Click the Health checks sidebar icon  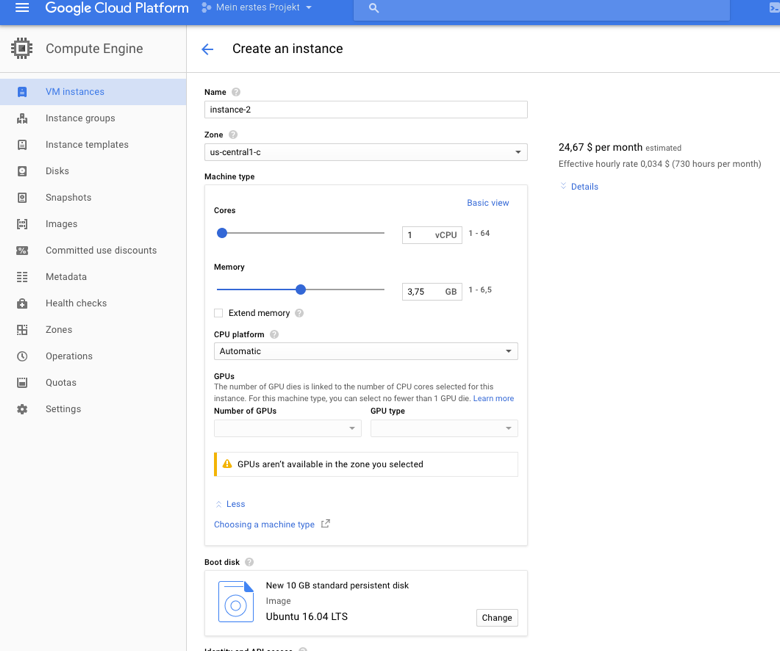(22, 303)
